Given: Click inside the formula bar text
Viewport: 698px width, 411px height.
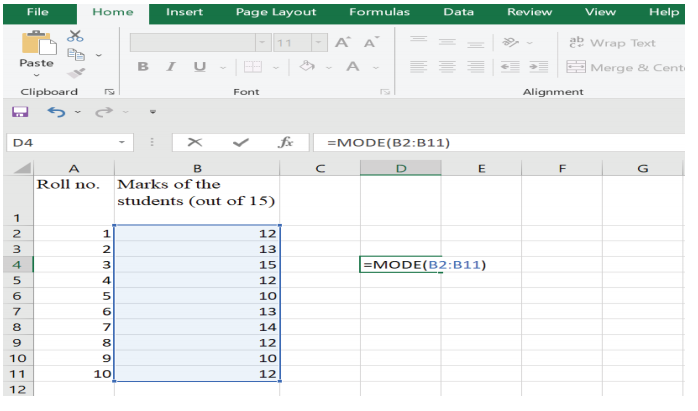Looking at the screenshot, I should 500,143.
